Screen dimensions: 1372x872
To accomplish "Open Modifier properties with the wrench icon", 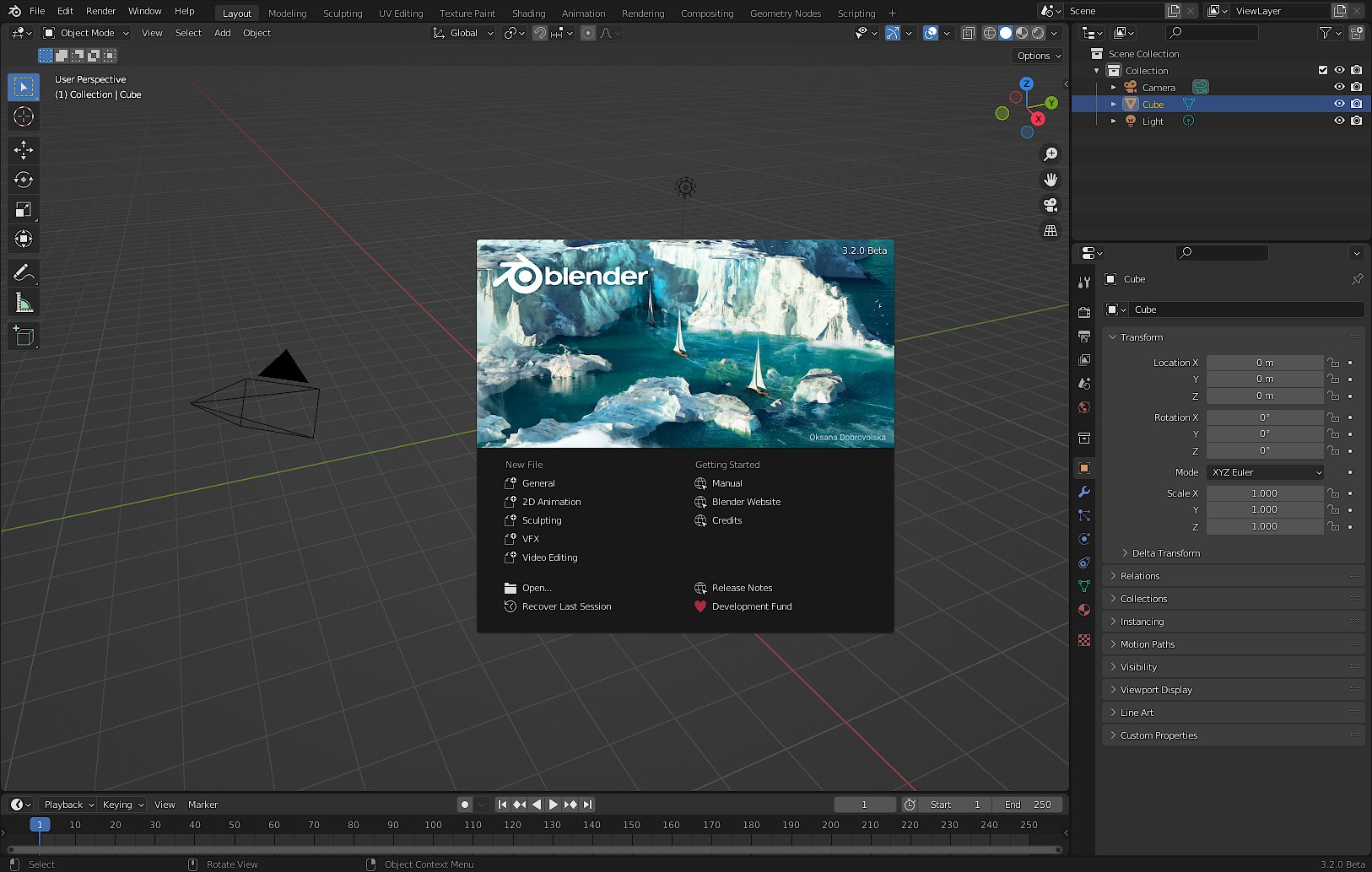I will tap(1084, 491).
